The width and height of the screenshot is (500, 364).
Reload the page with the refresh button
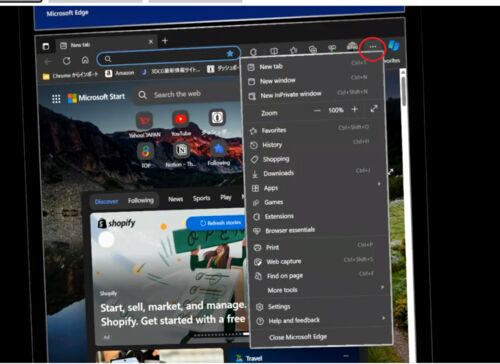click(x=67, y=61)
